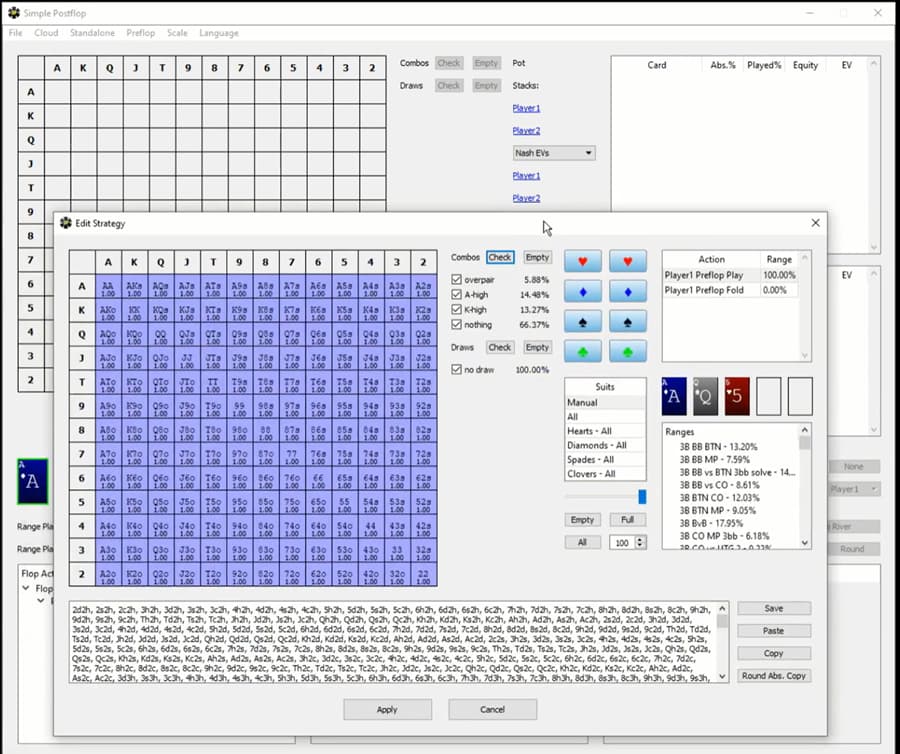Viewport: 900px width, 754px height.
Task: Open the Preflop menu
Action: [141, 33]
